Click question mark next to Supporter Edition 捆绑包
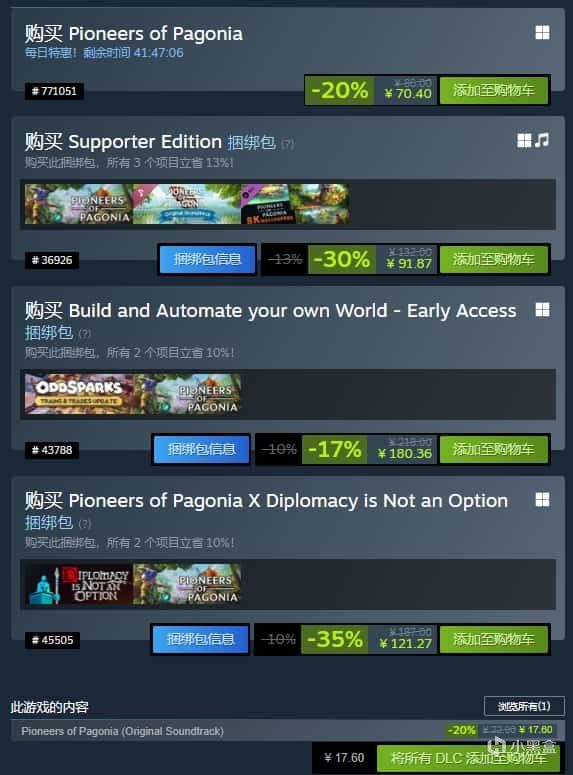The width and height of the screenshot is (573, 775). tap(287, 144)
